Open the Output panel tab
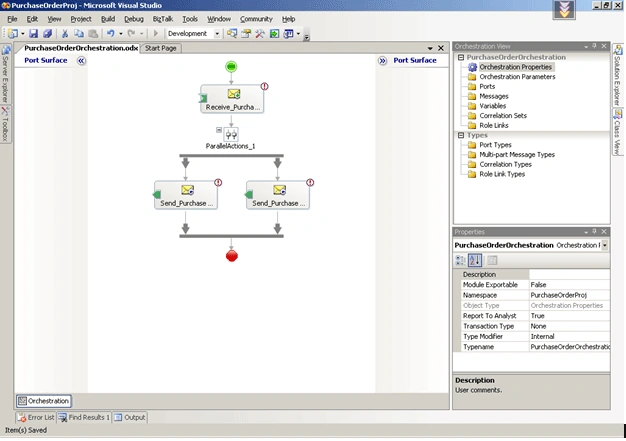 point(130,417)
